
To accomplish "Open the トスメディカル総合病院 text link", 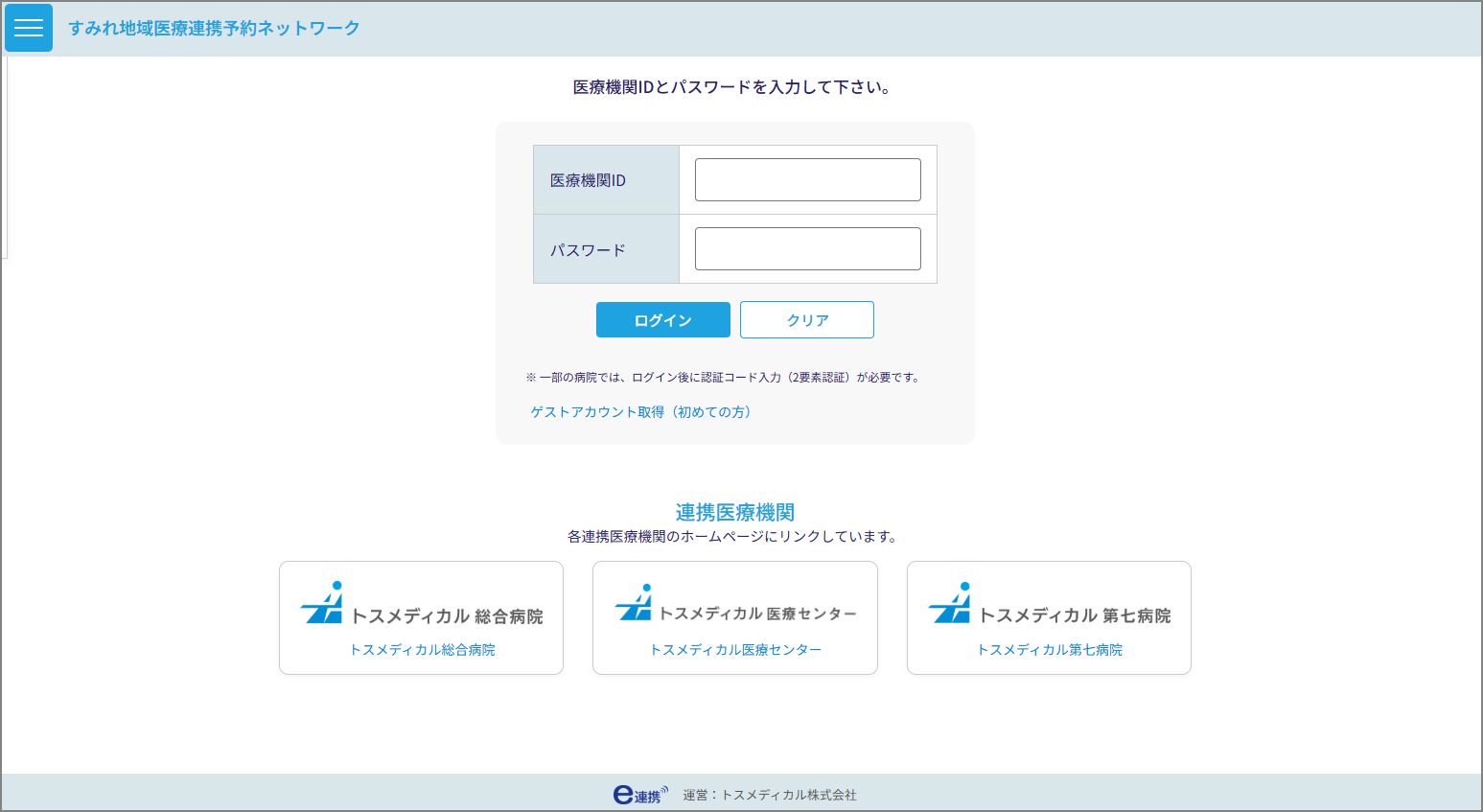I will pyautogui.click(x=422, y=650).
